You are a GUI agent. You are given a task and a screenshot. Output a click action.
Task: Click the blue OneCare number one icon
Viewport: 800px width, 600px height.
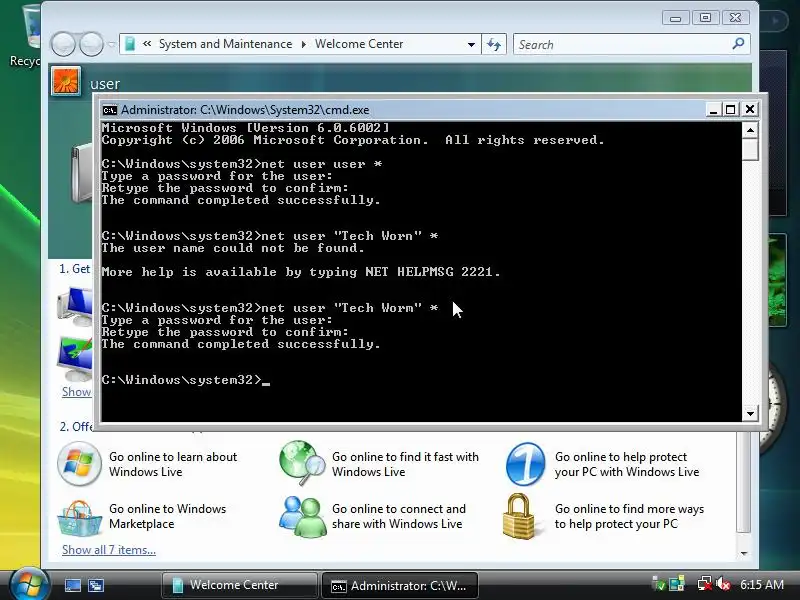[526, 464]
